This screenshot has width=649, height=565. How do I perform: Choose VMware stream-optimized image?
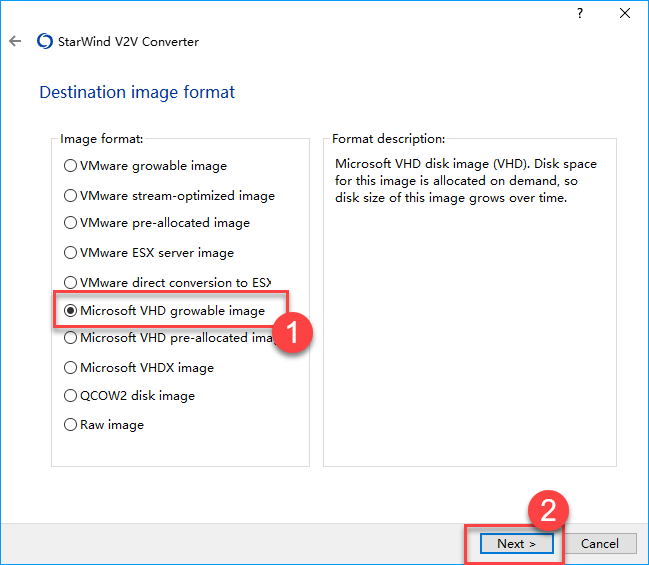pyautogui.click(x=169, y=196)
